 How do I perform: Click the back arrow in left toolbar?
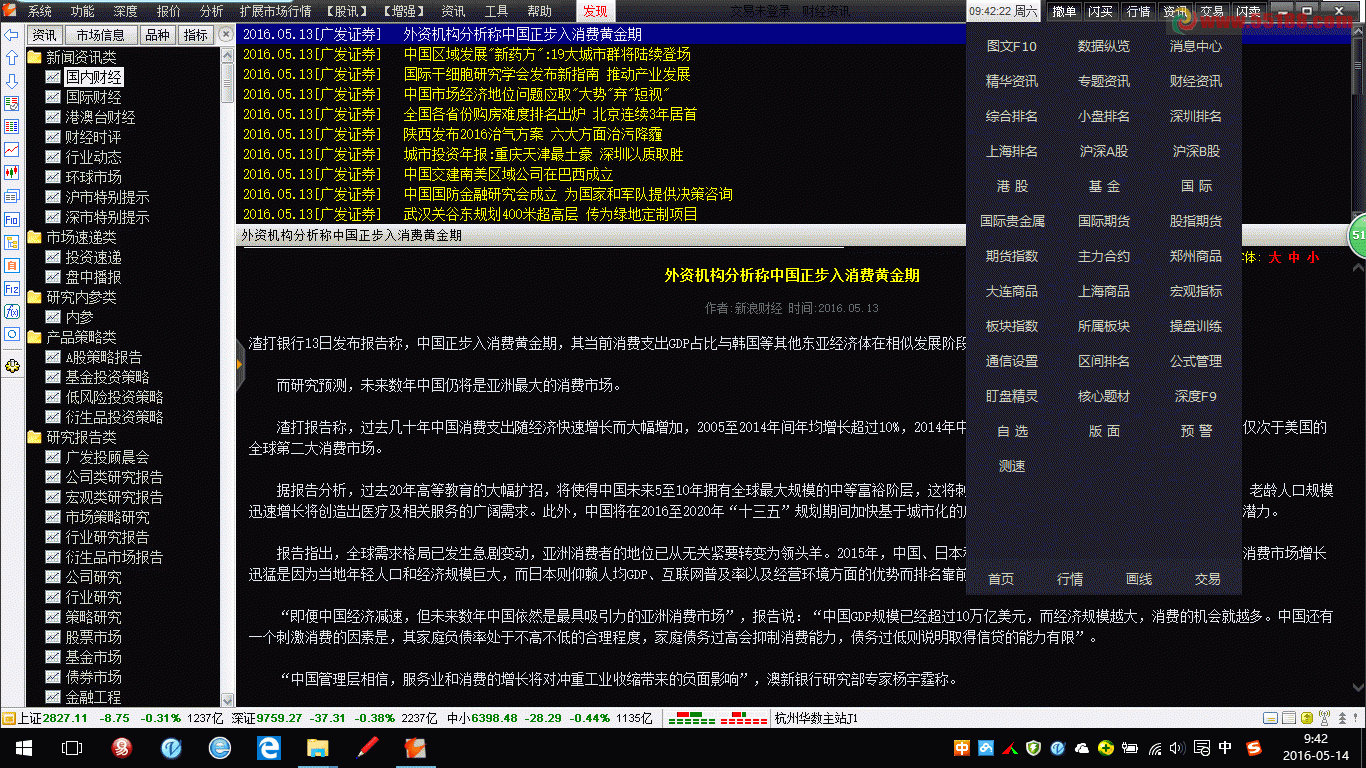click(11, 35)
